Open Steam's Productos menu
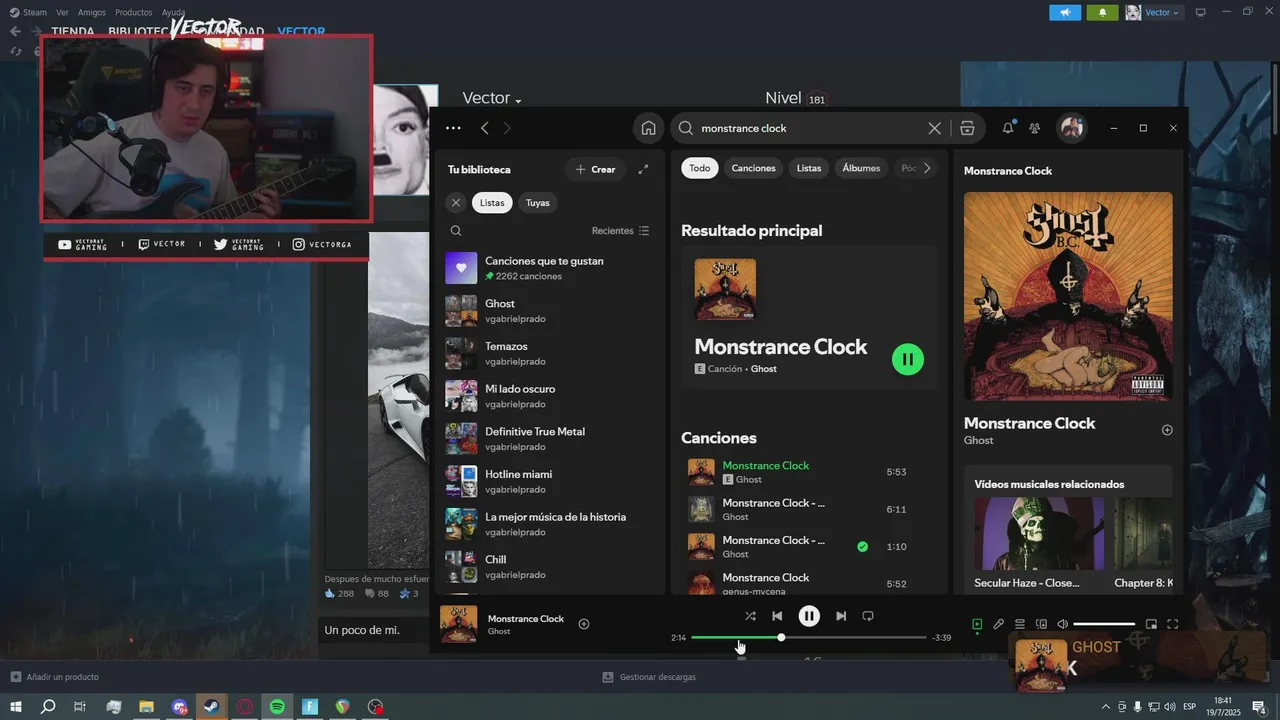The image size is (1280, 720). point(134,12)
